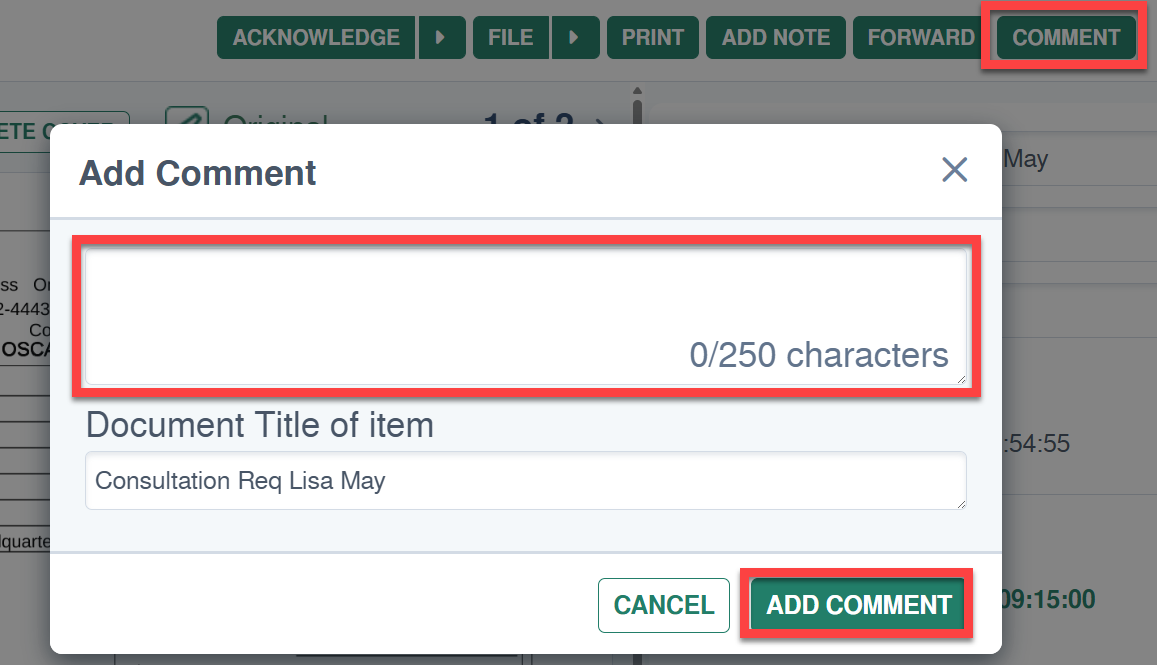Click the PRINT toolbar button

tap(652, 38)
